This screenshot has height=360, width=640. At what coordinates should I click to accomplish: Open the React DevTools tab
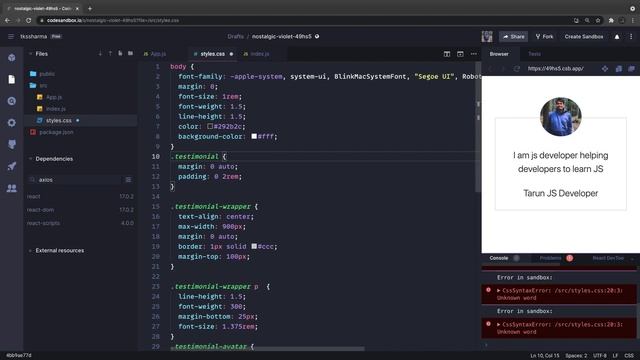608,258
